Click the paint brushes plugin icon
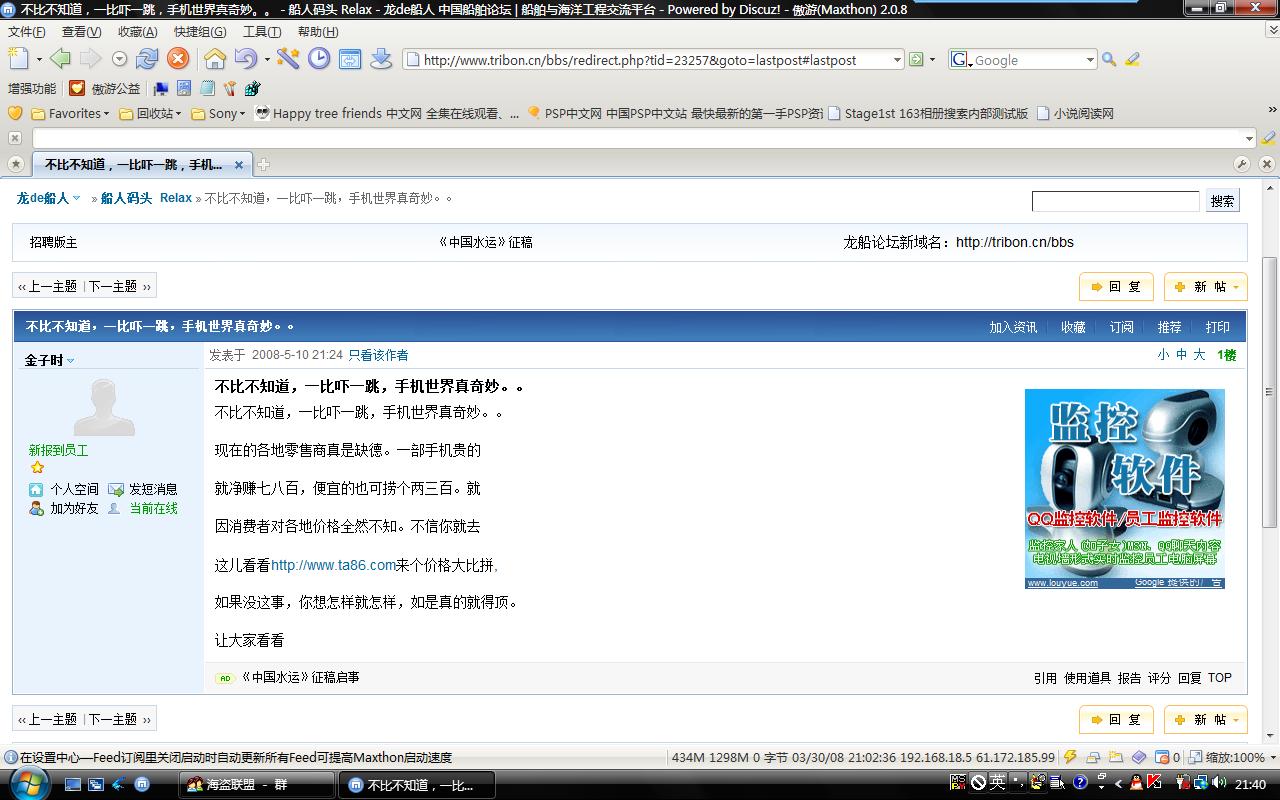This screenshot has height=800, width=1280. coord(230,88)
